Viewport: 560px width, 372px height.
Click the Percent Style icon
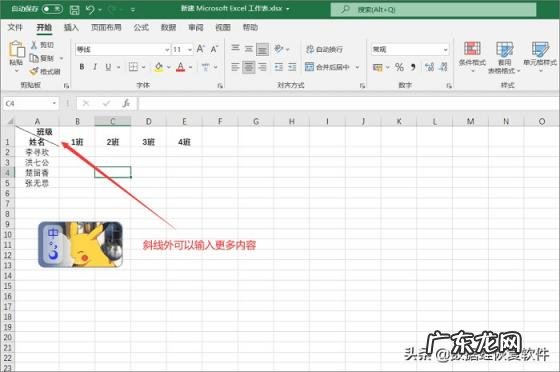pyautogui.click(x=399, y=67)
